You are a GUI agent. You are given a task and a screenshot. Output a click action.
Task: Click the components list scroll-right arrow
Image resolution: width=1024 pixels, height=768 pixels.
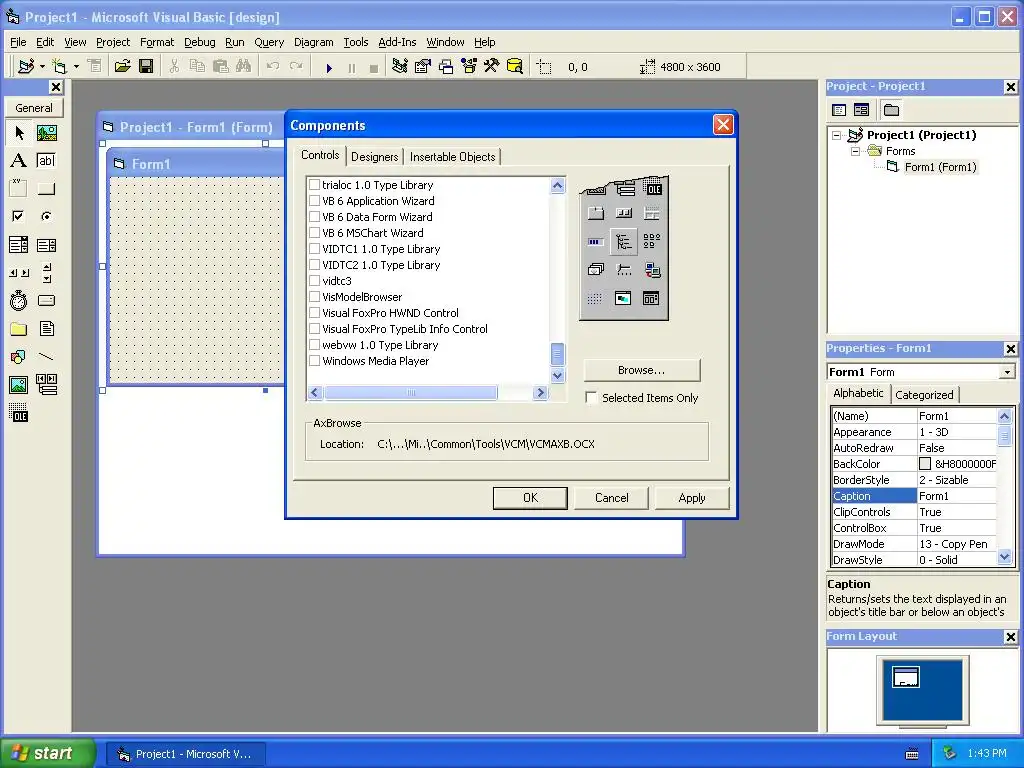(540, 392)
